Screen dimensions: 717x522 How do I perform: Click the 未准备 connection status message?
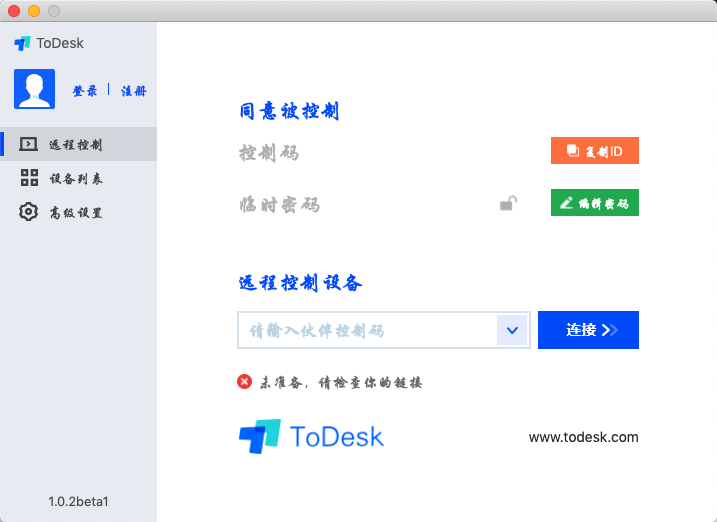(x=341, y=382)
